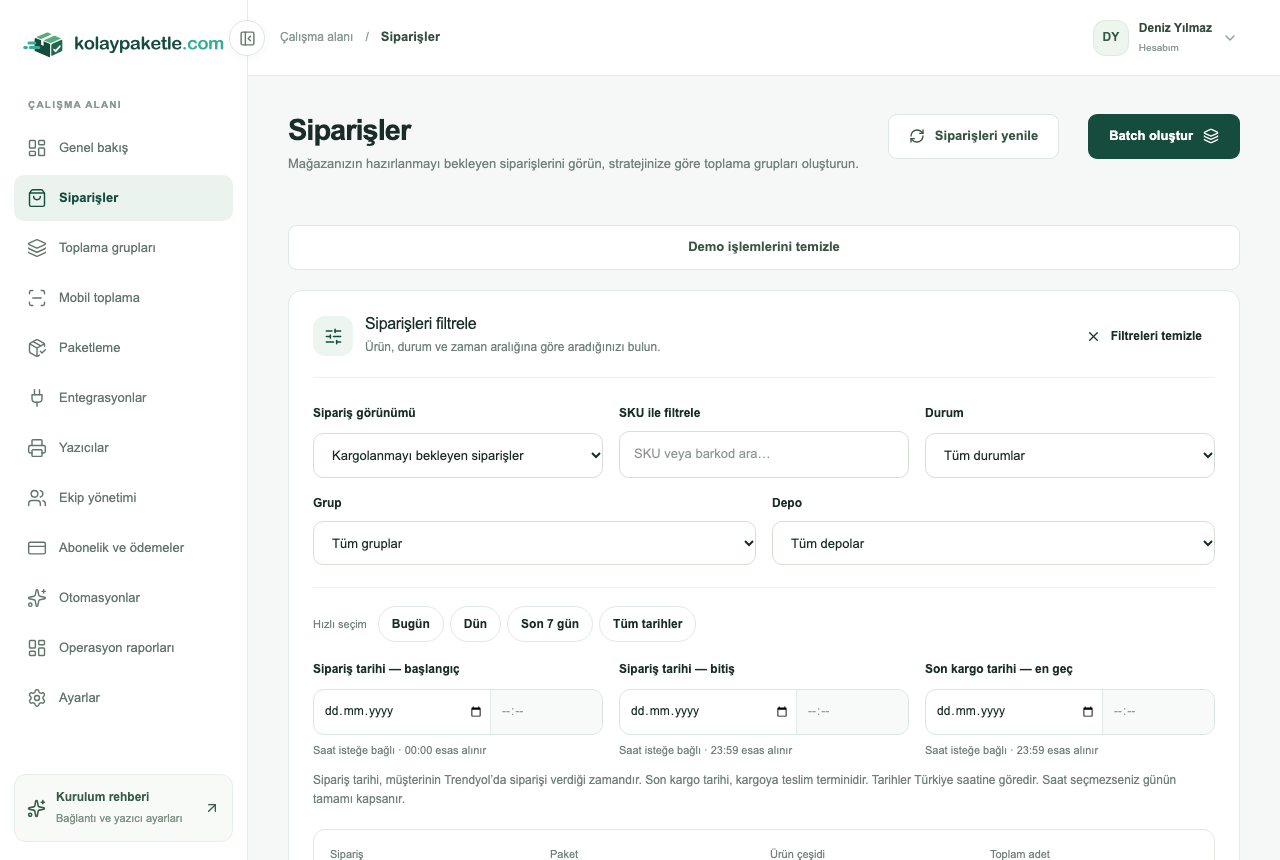Select the Son 7 gün quick filter
Viewport: 1280px width, 860px height.
550,624
